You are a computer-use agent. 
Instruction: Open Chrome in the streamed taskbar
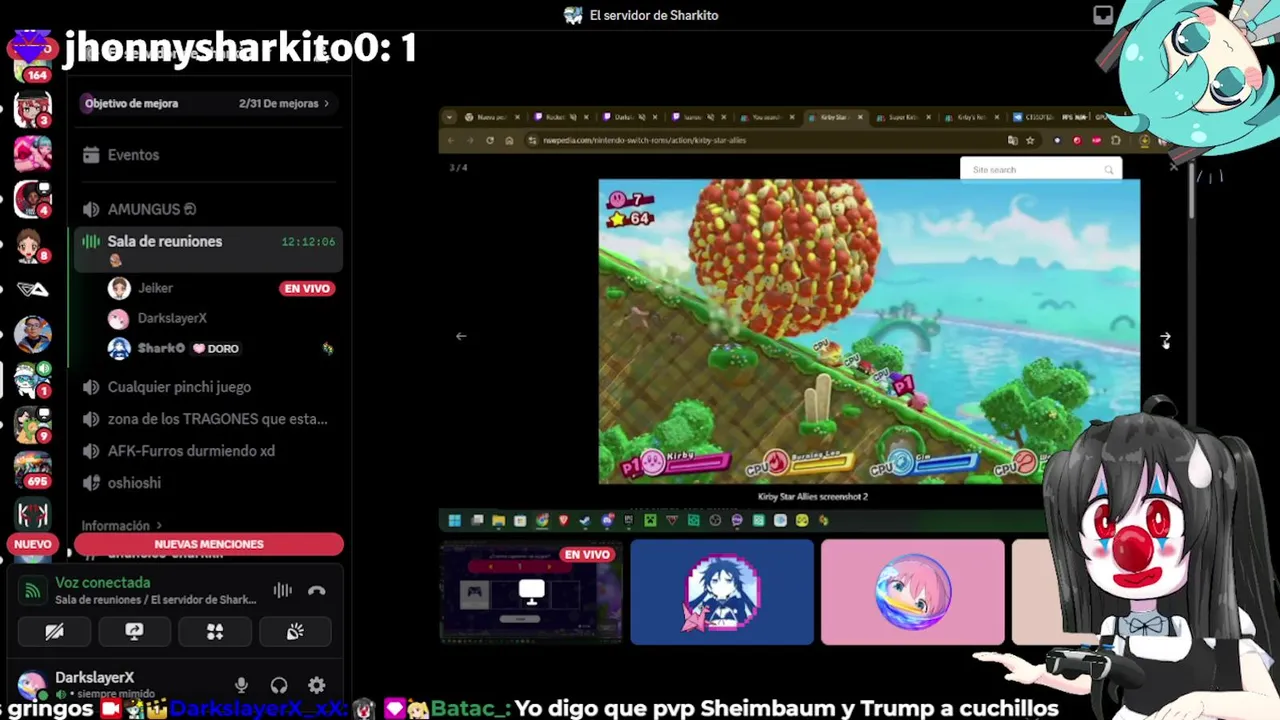(542, 520)
